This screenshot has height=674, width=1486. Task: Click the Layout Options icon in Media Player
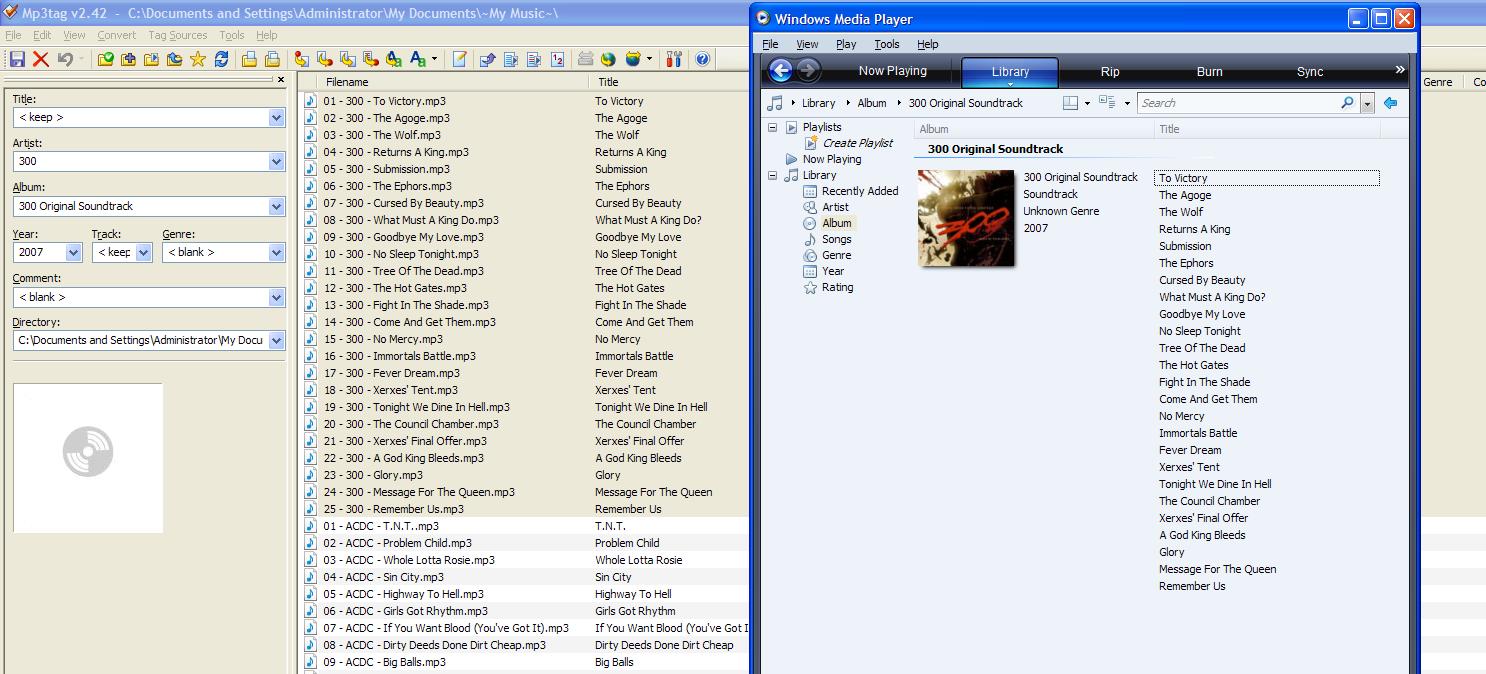(1071, 102)
